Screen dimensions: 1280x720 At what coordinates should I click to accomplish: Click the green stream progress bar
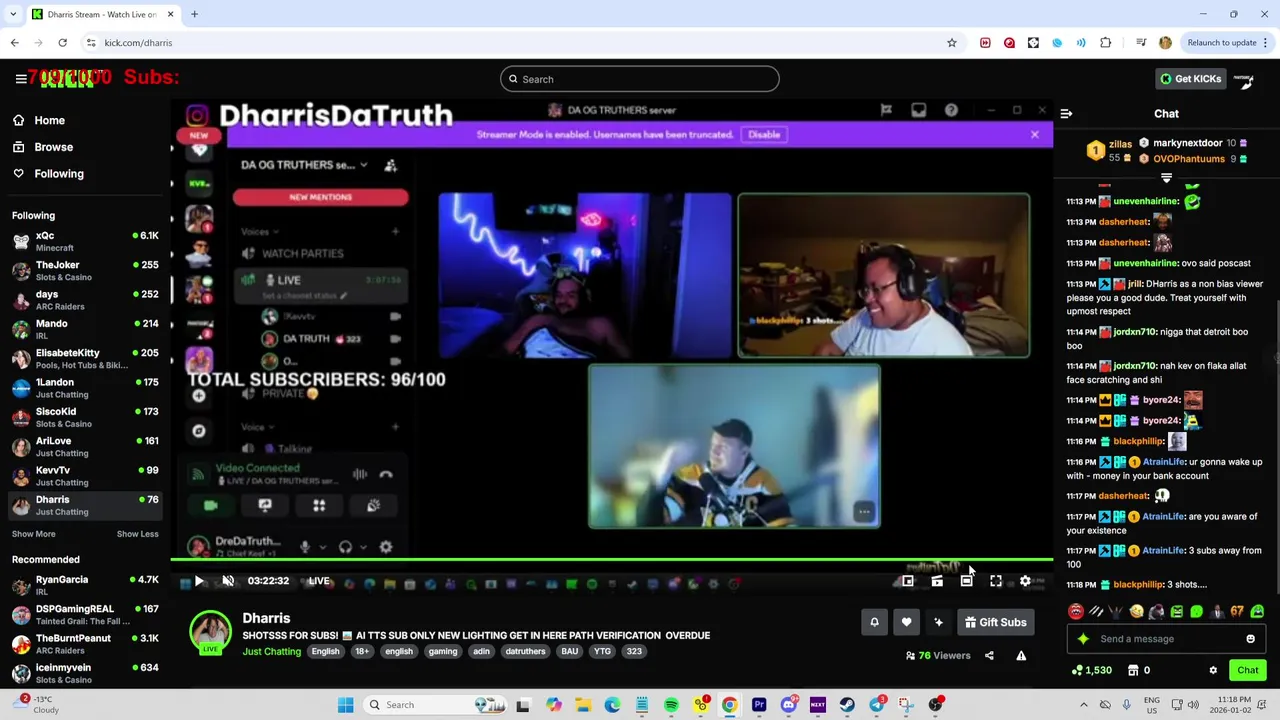[x=611, y=561]
